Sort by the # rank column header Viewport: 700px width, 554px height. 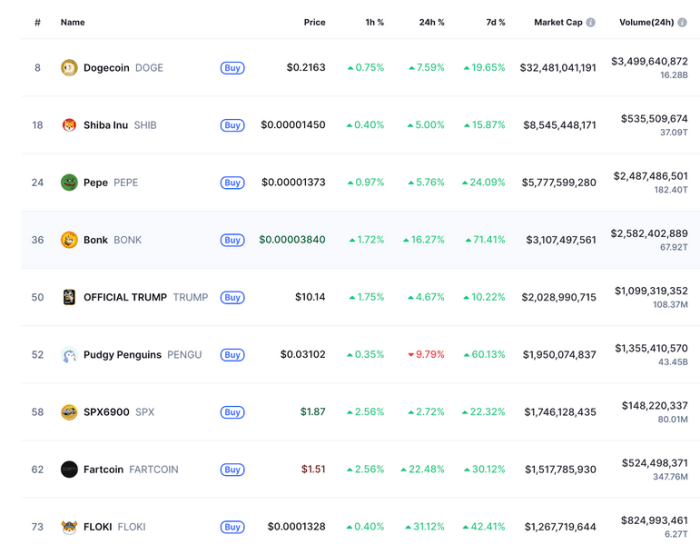coord(38,22)
